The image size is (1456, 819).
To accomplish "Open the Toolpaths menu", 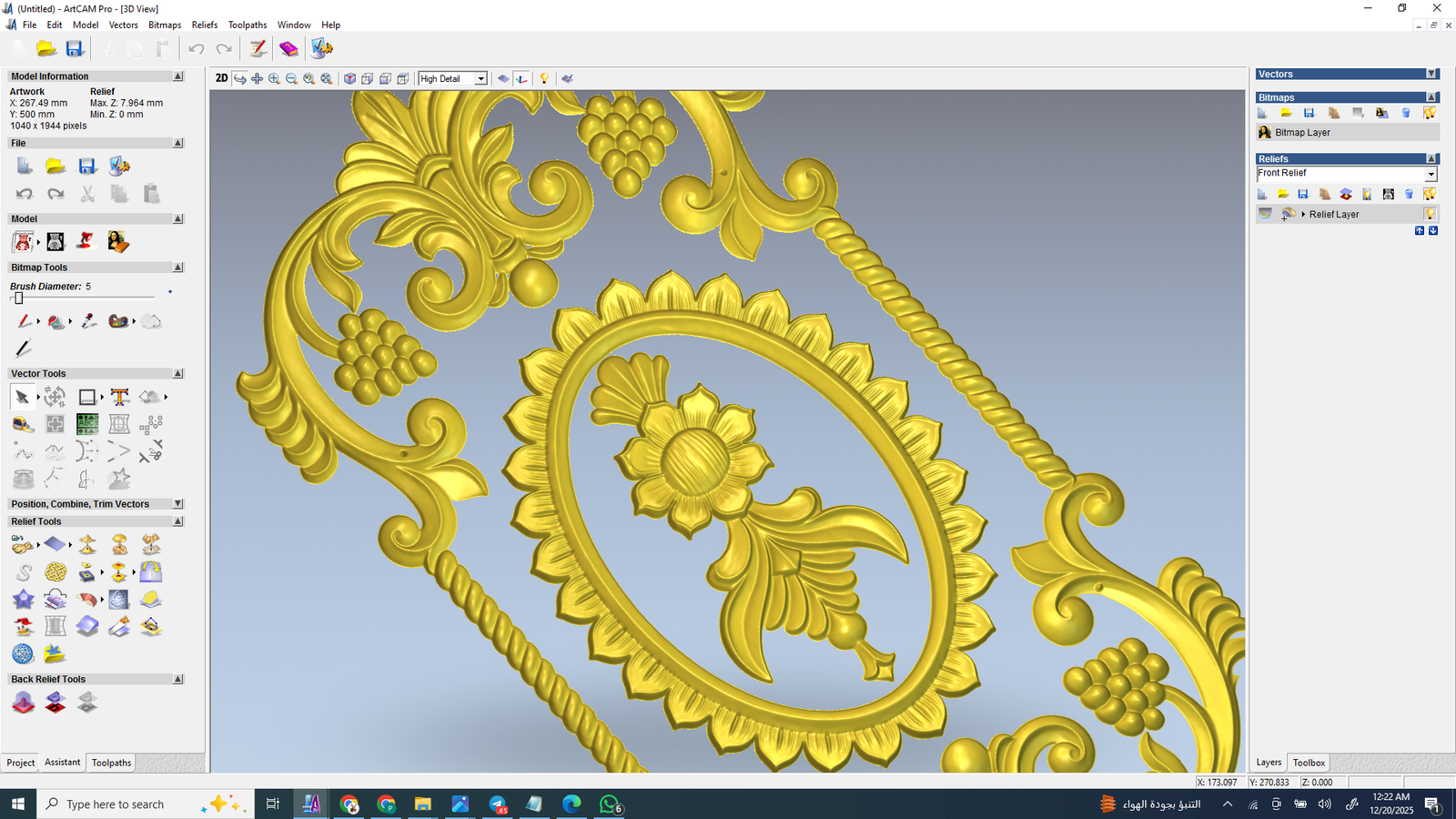I will click(x=247, y=25).
